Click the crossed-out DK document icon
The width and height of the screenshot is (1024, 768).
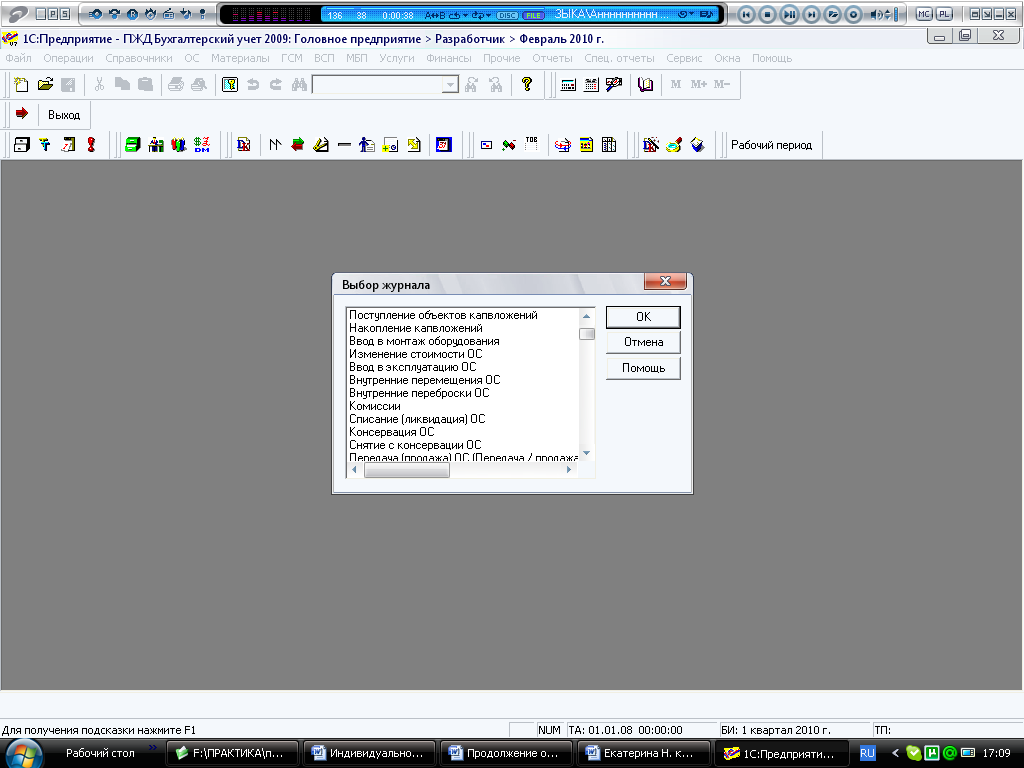[650, 144]
